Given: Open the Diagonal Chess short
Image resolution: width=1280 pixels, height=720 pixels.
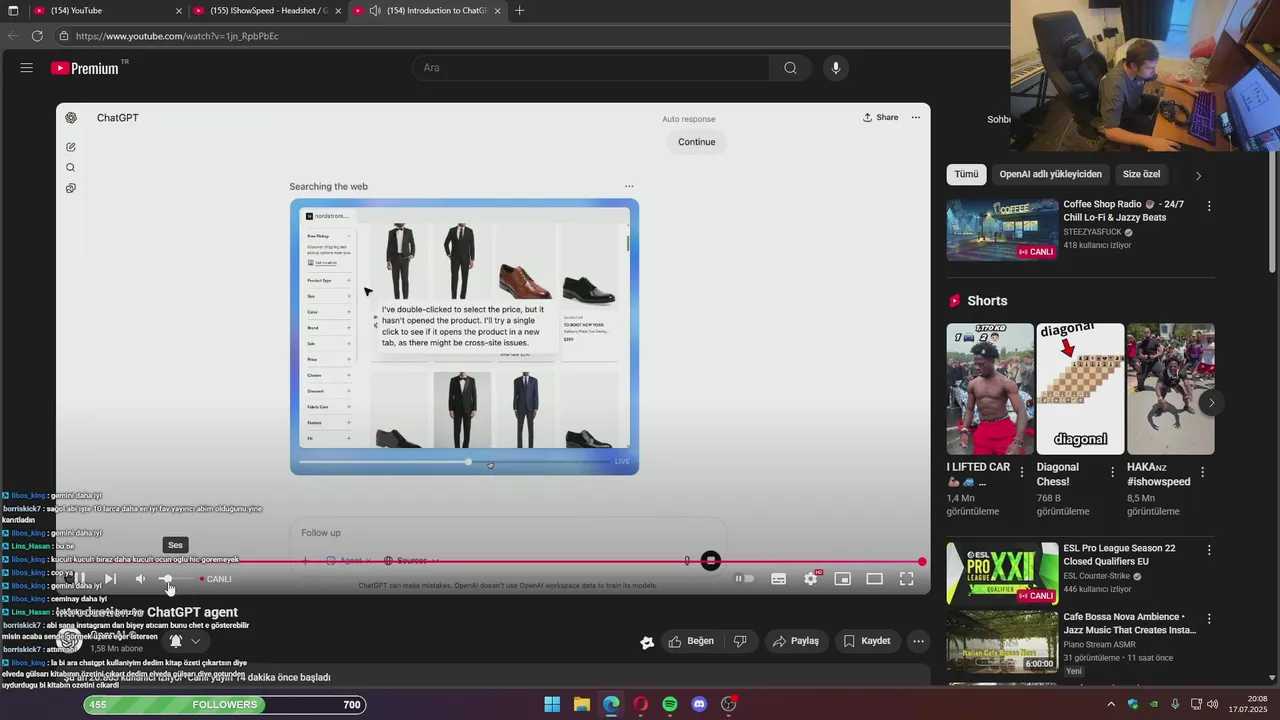Looking at the screenshot, I should [1080, 389].
